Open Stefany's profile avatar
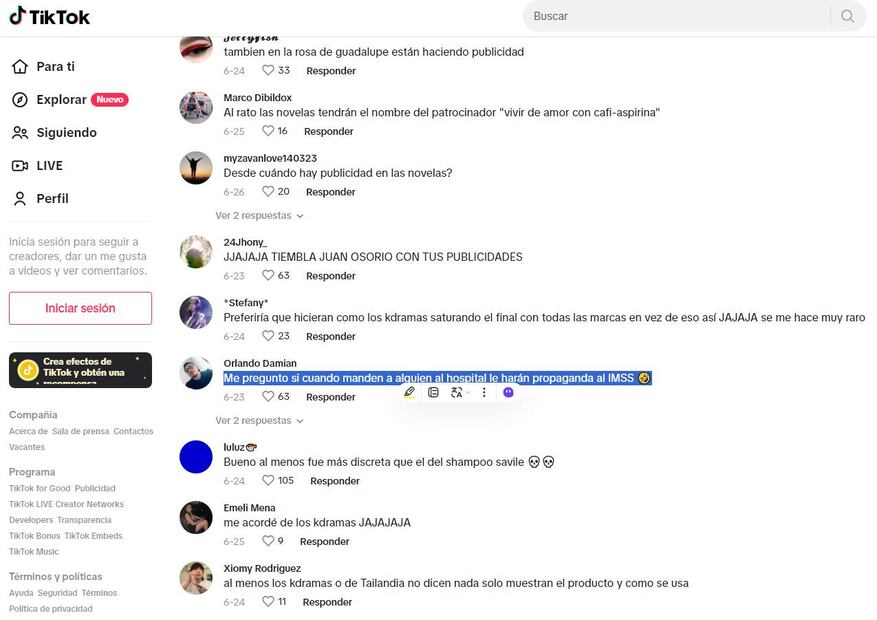This screenshot has height=620, width=877. click(196, 313)
